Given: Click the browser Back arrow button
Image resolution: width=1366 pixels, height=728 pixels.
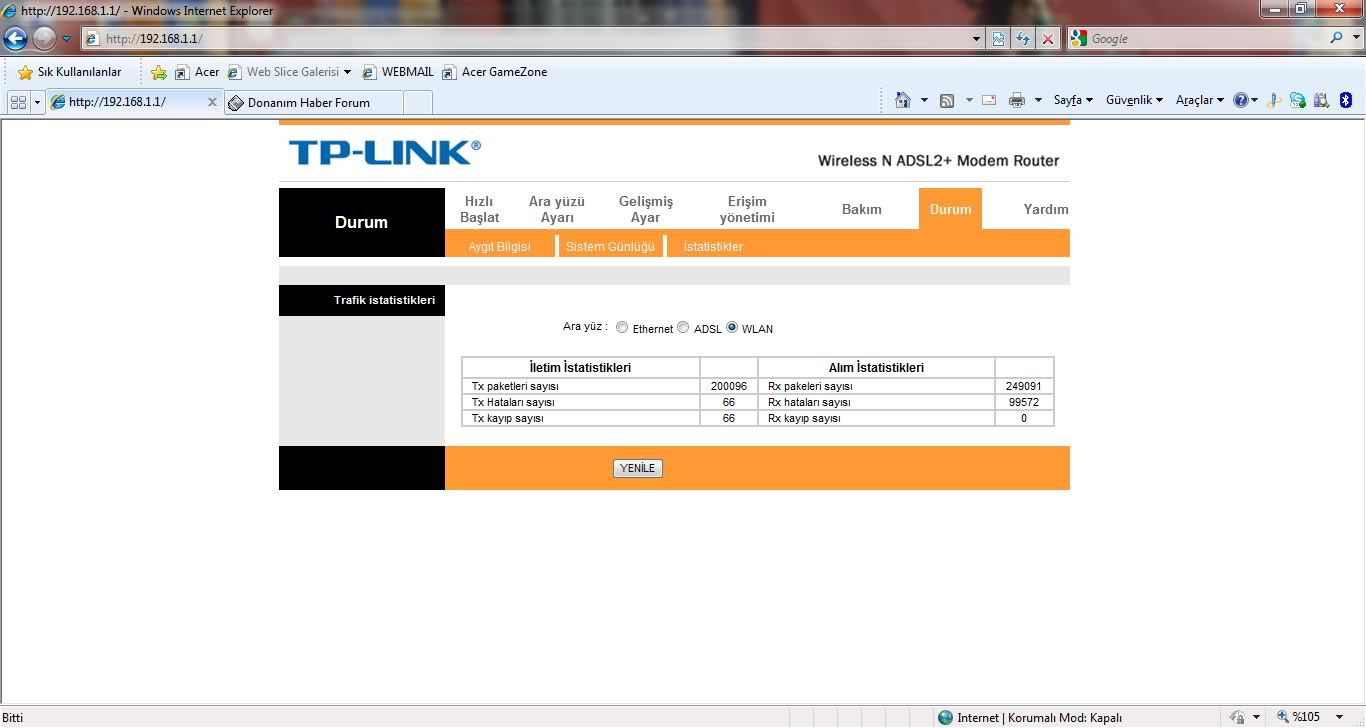Looking at the screenshot, I should tap(15, 39).
